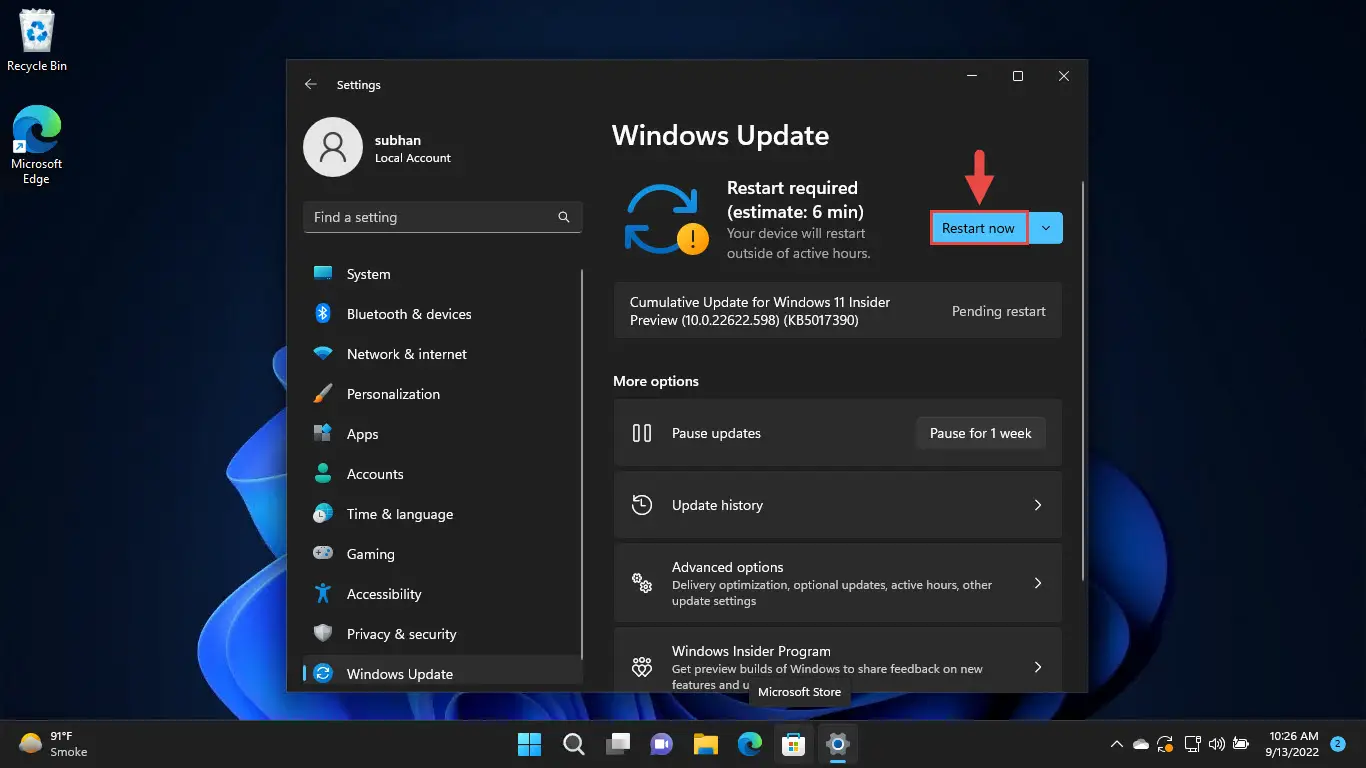Open Apps settings
Screen dimensions: 1366x768
442,434
